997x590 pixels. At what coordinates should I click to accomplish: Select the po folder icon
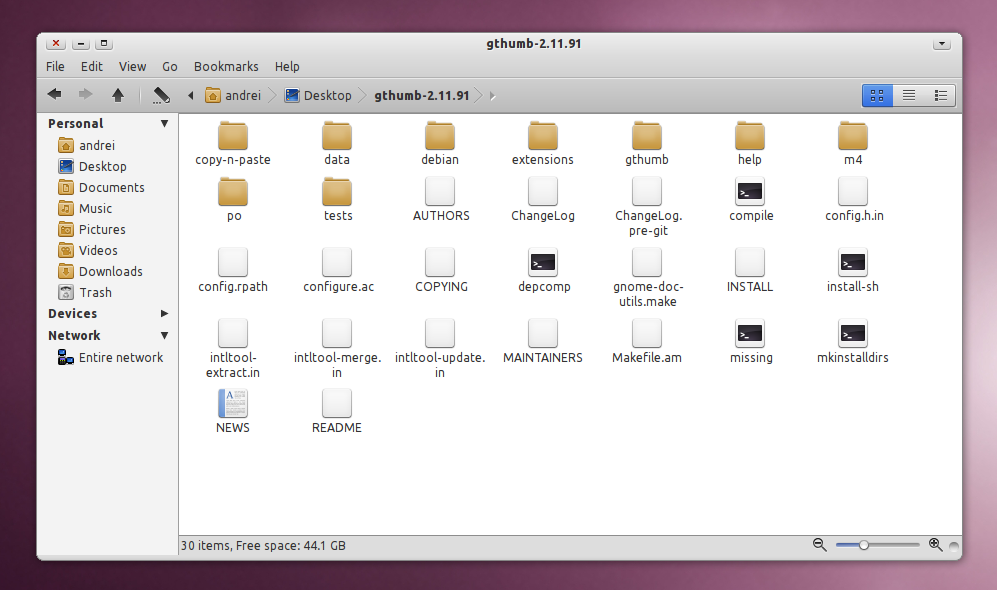coord(233,191)
